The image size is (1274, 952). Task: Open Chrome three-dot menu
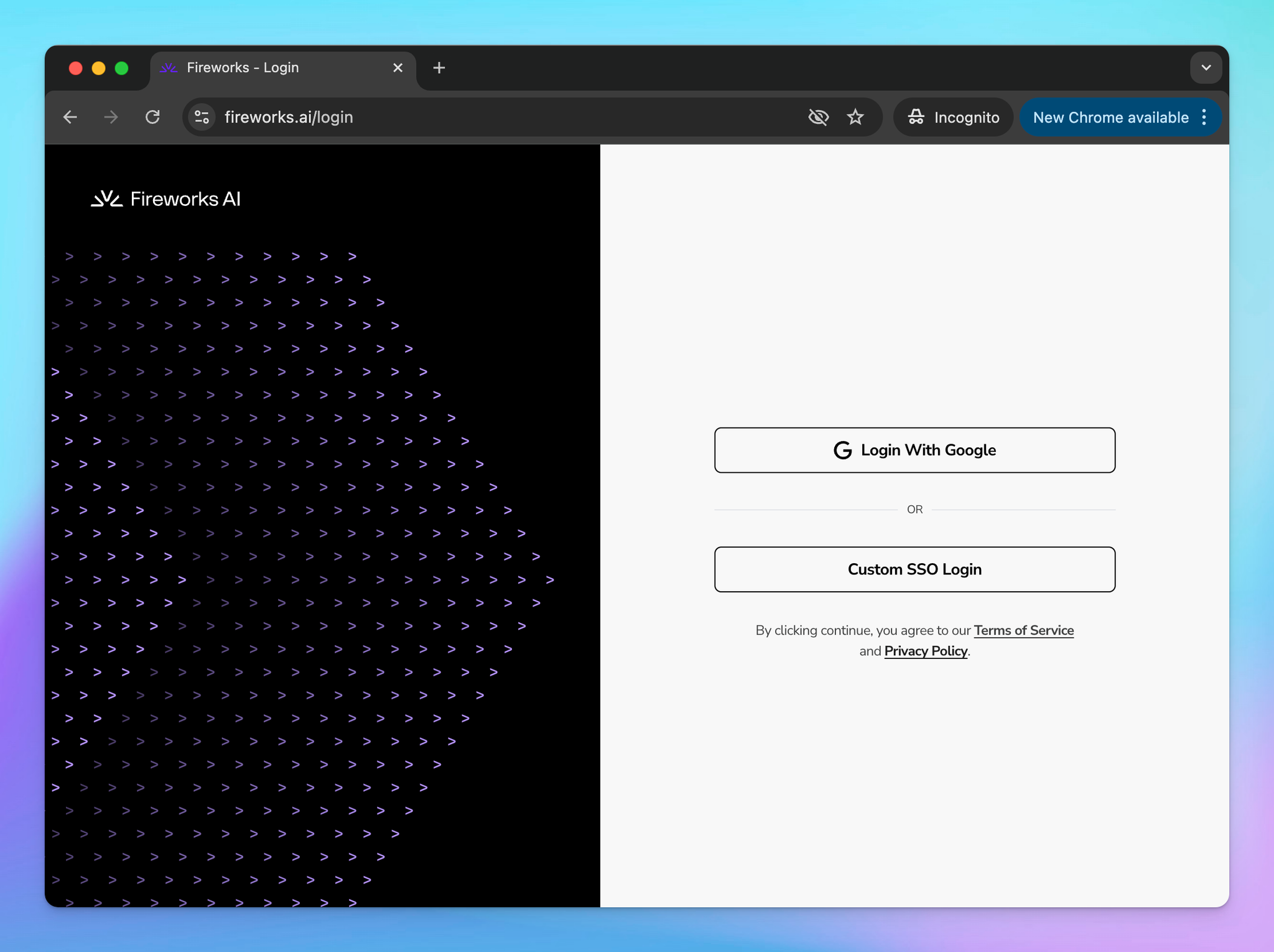pos(1204,117)
